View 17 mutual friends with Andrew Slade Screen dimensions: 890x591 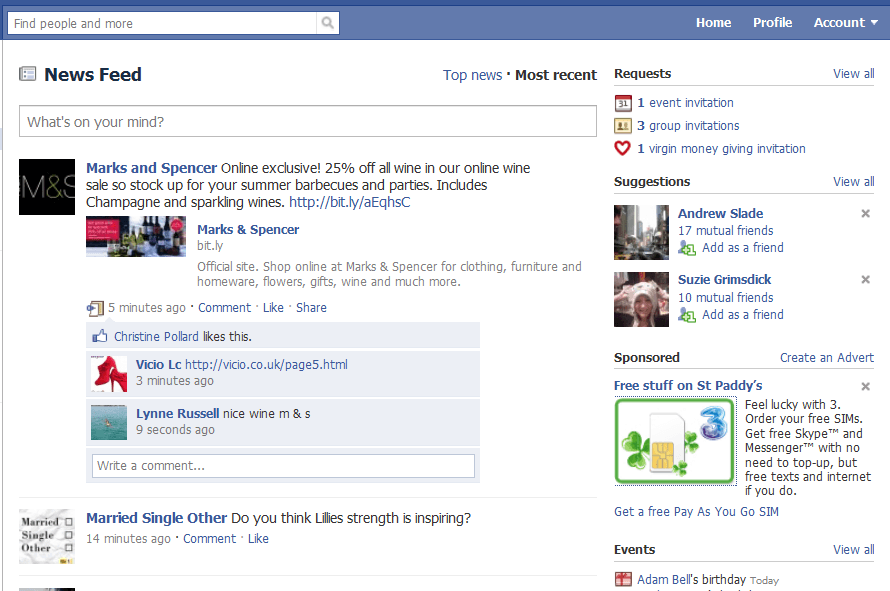(x=725, y=230)
